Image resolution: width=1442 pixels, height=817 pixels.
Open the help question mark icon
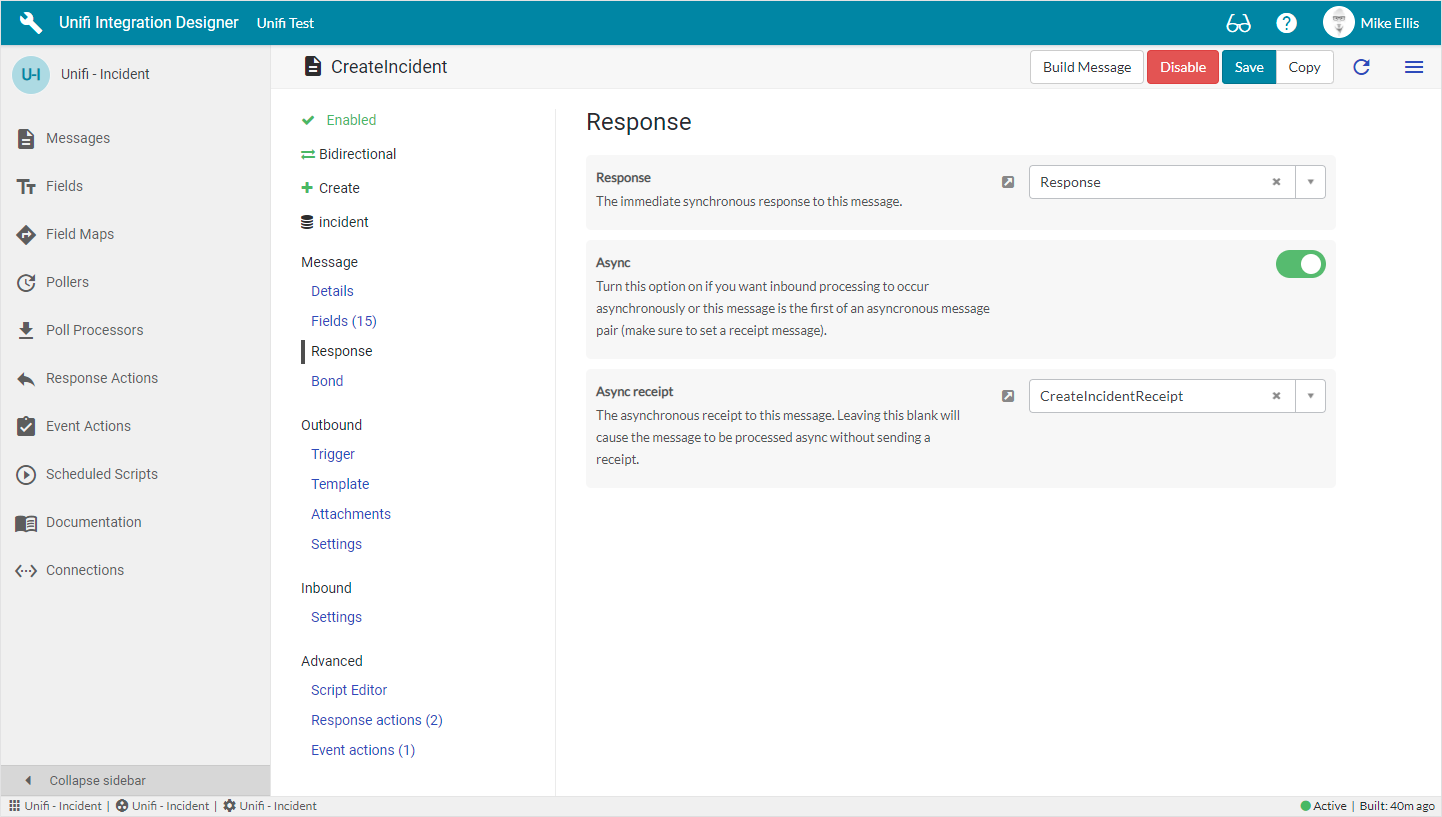coord(1286,23)
